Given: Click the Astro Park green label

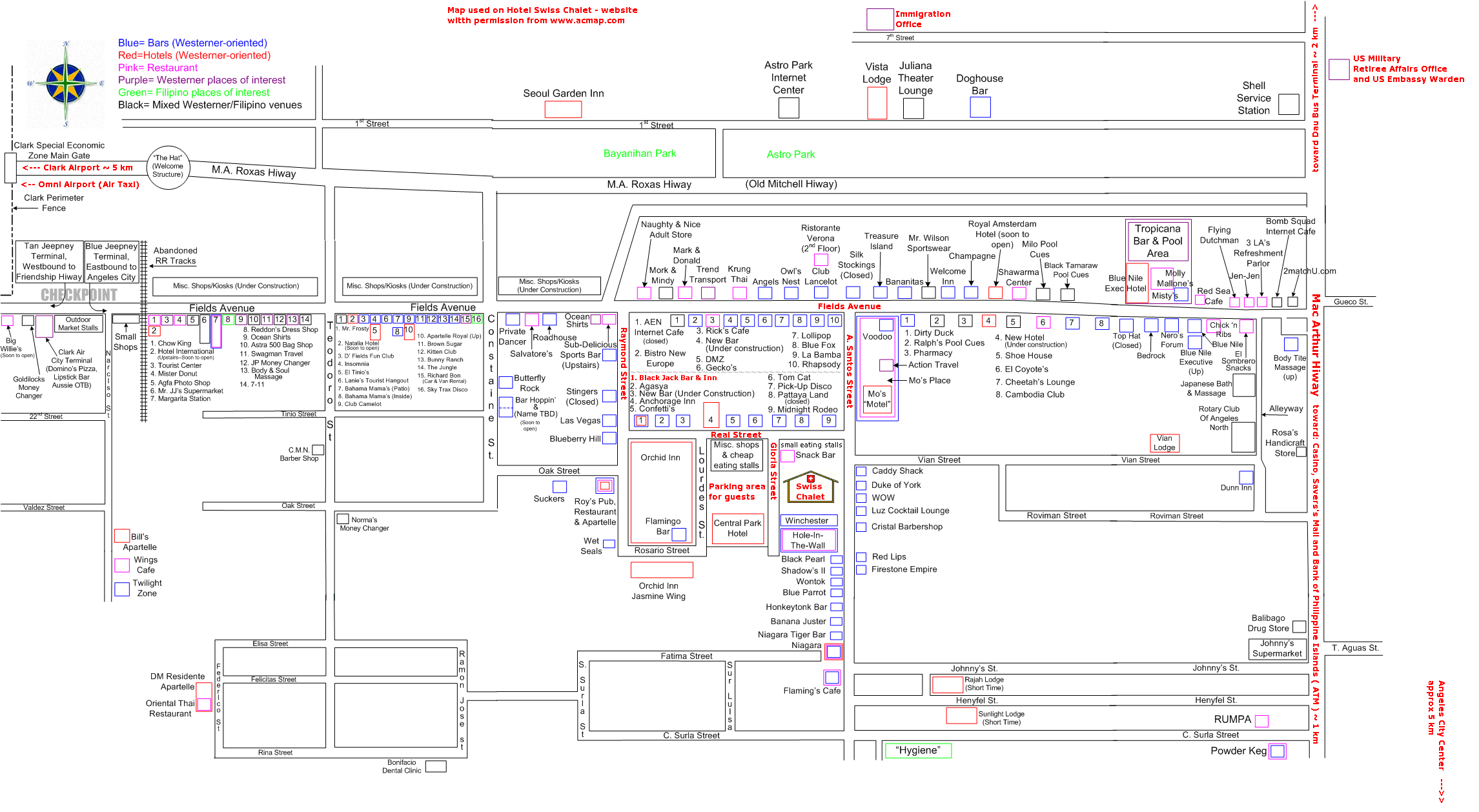Looking at the screenshot, I should 790,154.
